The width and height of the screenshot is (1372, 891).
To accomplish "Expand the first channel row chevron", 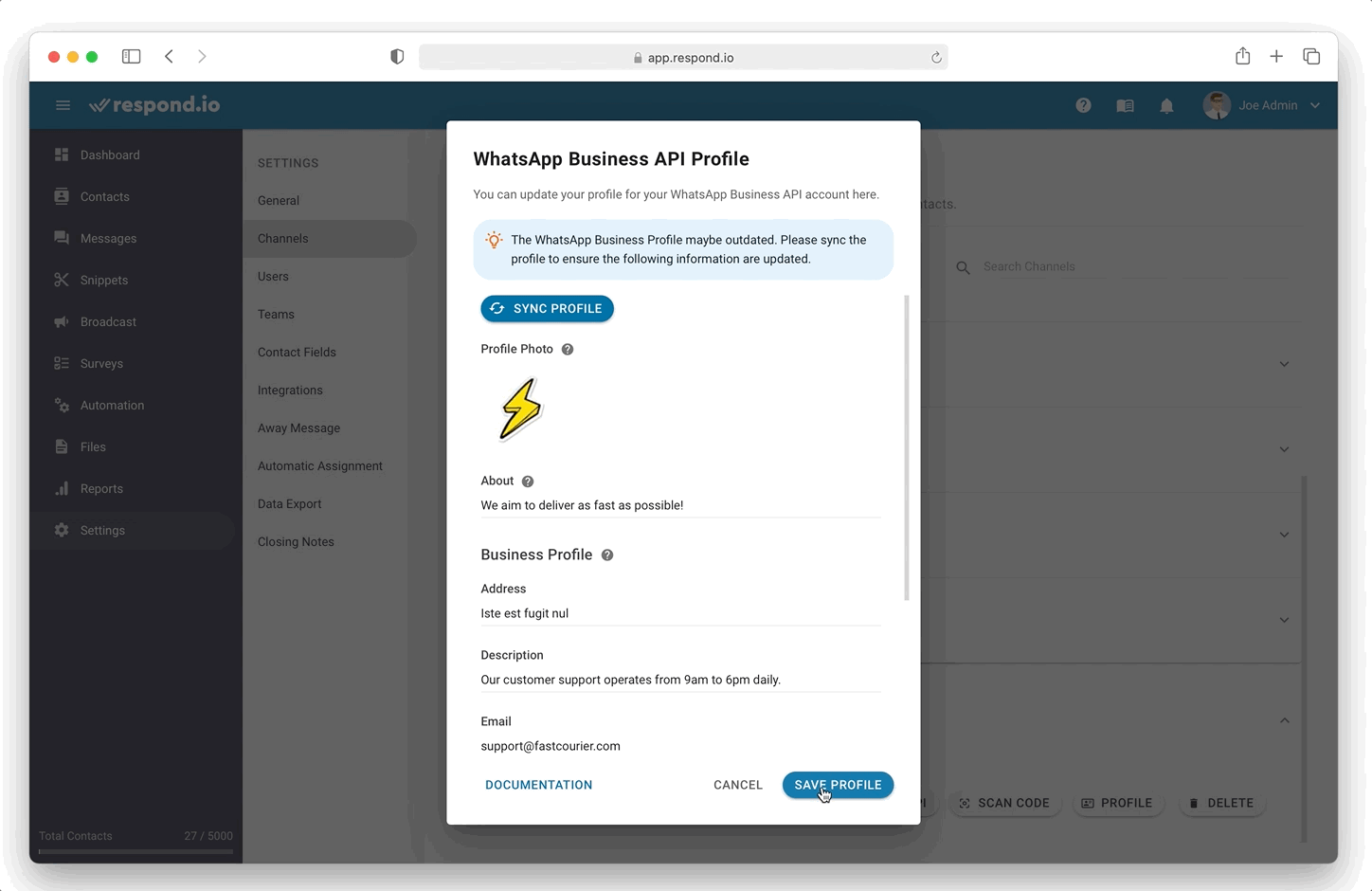I will pyautogui.click(x=1284, y=364).
